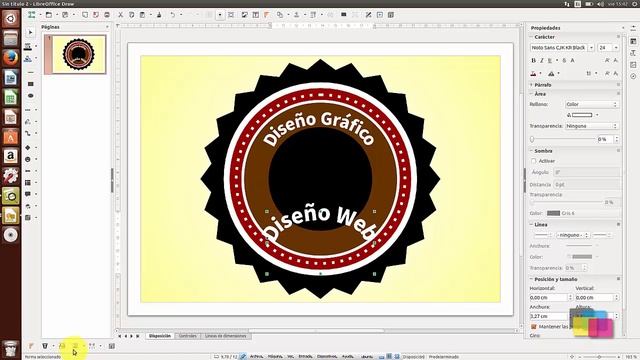Viewport: 640px width, 360px height.
Task: Select the arrow selection tool
Action: [30, 32]
